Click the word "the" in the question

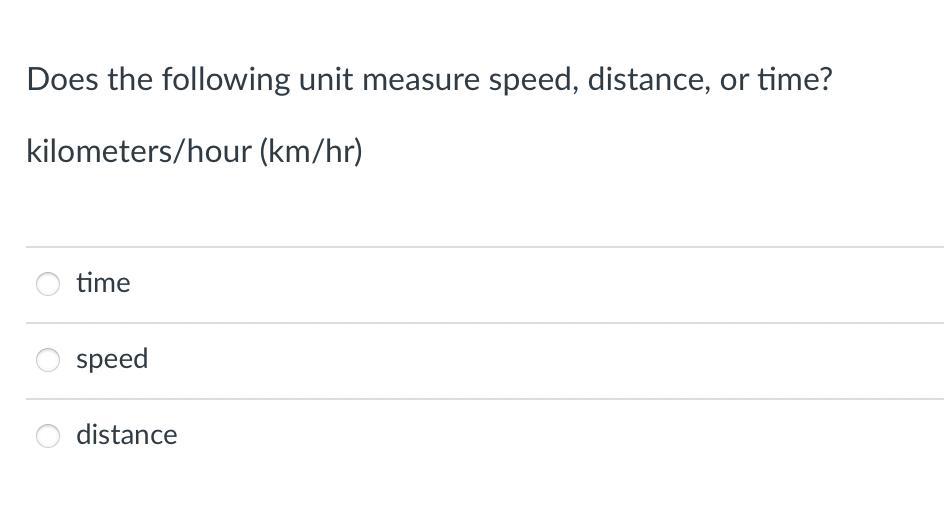point(129,80)
